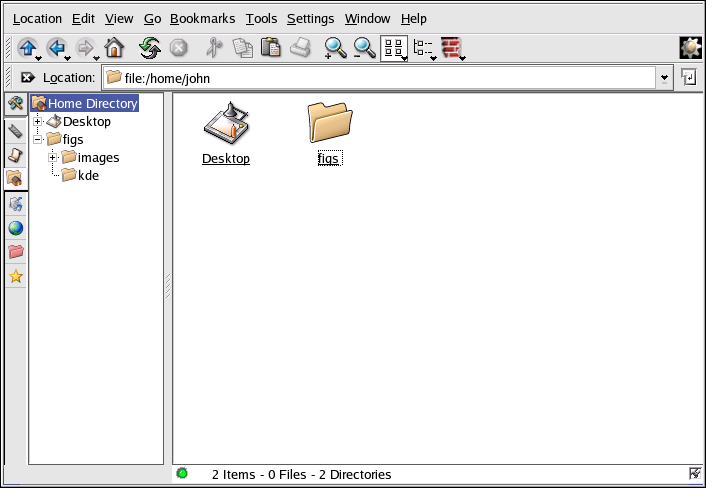
Task: Click the Print toolbar icon
Action: click(x=300, y=48)
